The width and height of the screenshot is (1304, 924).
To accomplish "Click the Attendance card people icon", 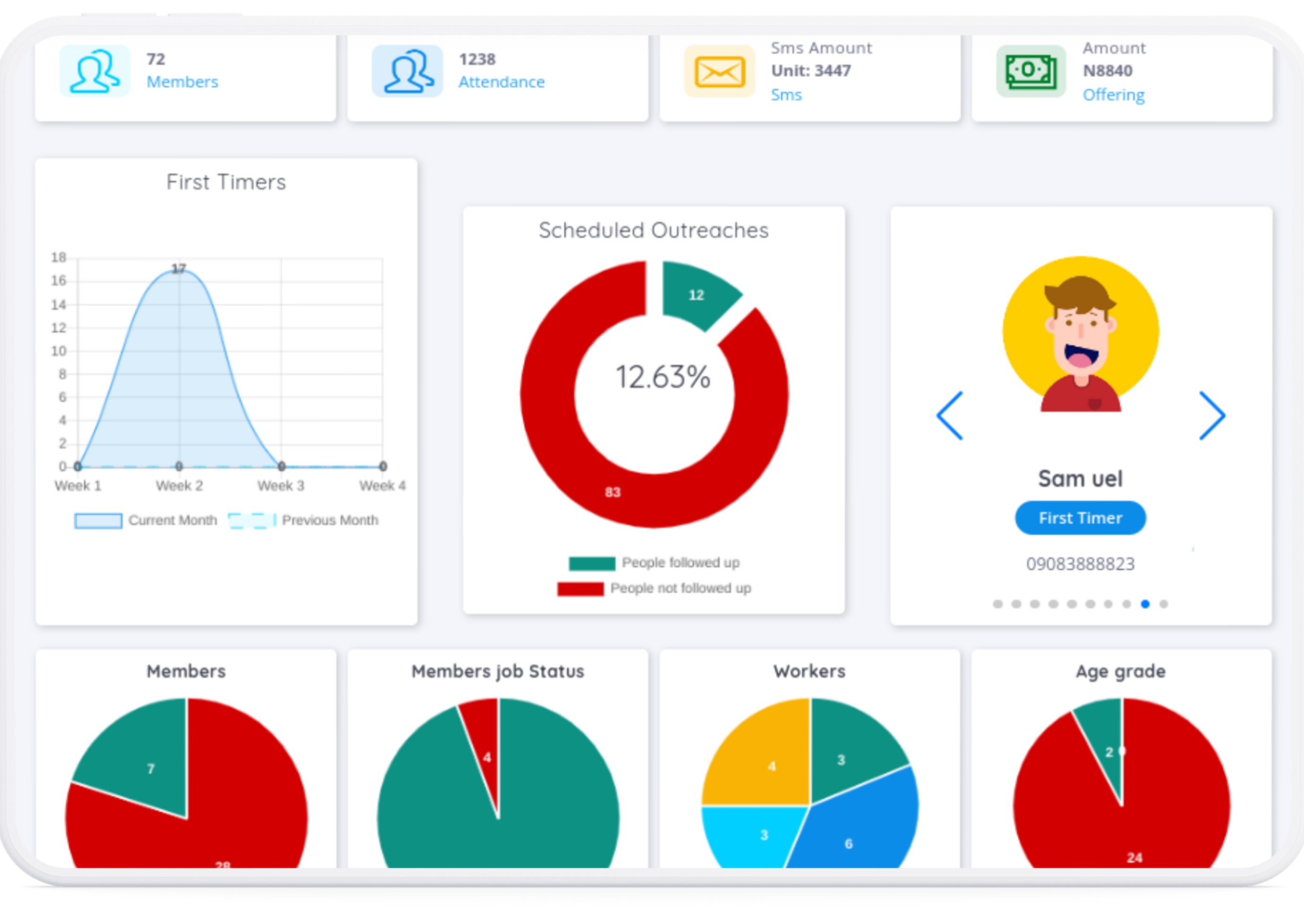I will click(407, 71).
